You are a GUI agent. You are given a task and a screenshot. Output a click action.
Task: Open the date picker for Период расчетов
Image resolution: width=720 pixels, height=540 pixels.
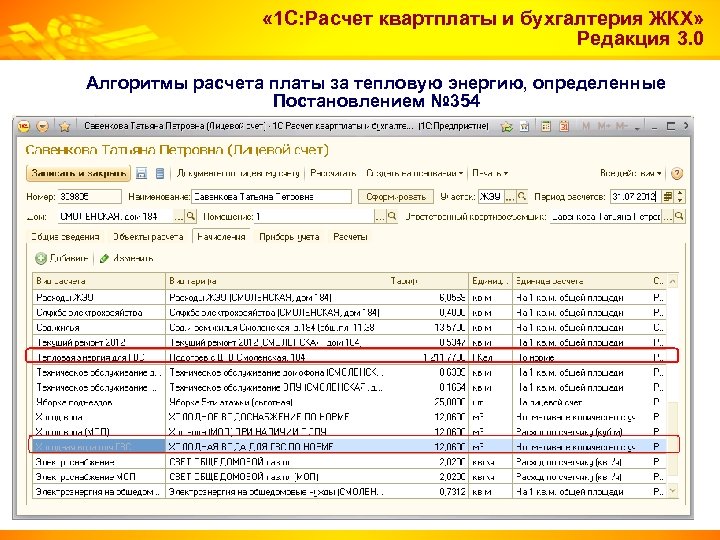click(x=668, y=197)
